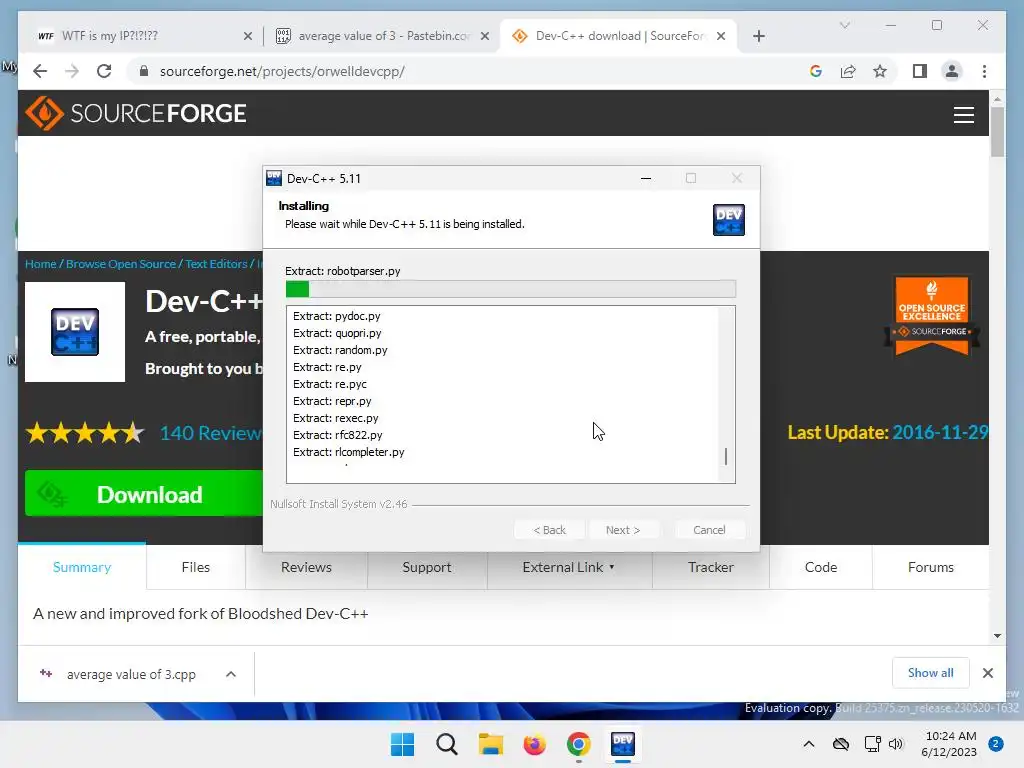
Task: Click the Home breadcrumb link
Action: pyautogui.click(x=40, y=264)
